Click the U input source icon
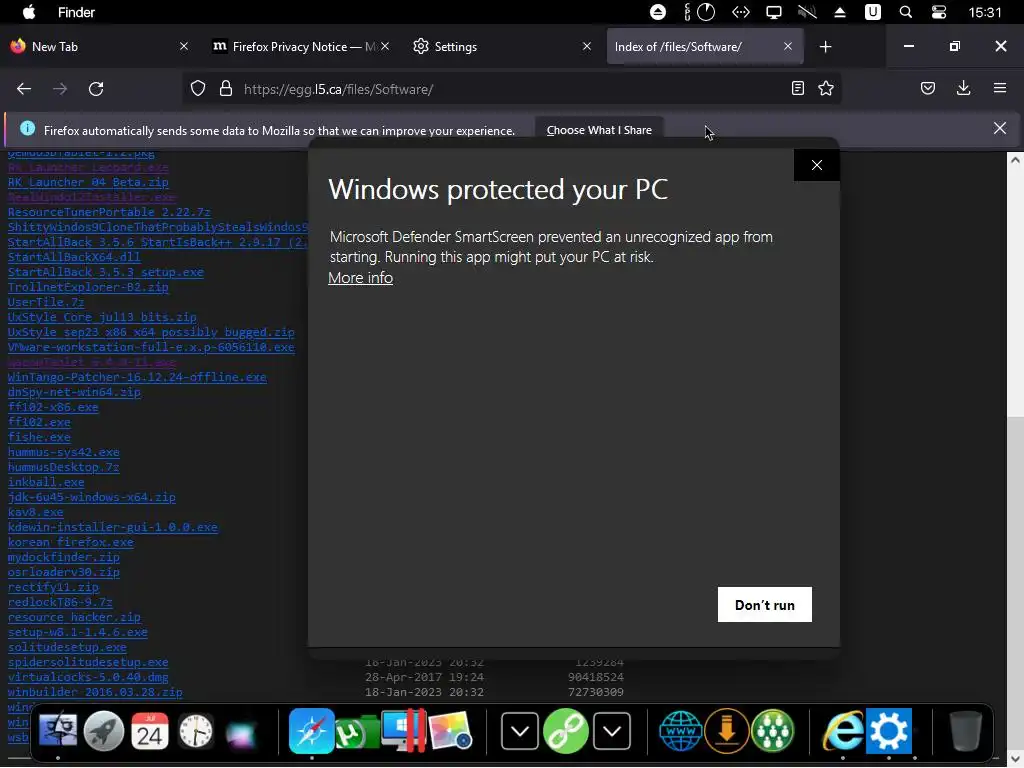Image resolution: width=1024 pixels, height=768 pixels. pyautogui.click(x=872, y=12)
